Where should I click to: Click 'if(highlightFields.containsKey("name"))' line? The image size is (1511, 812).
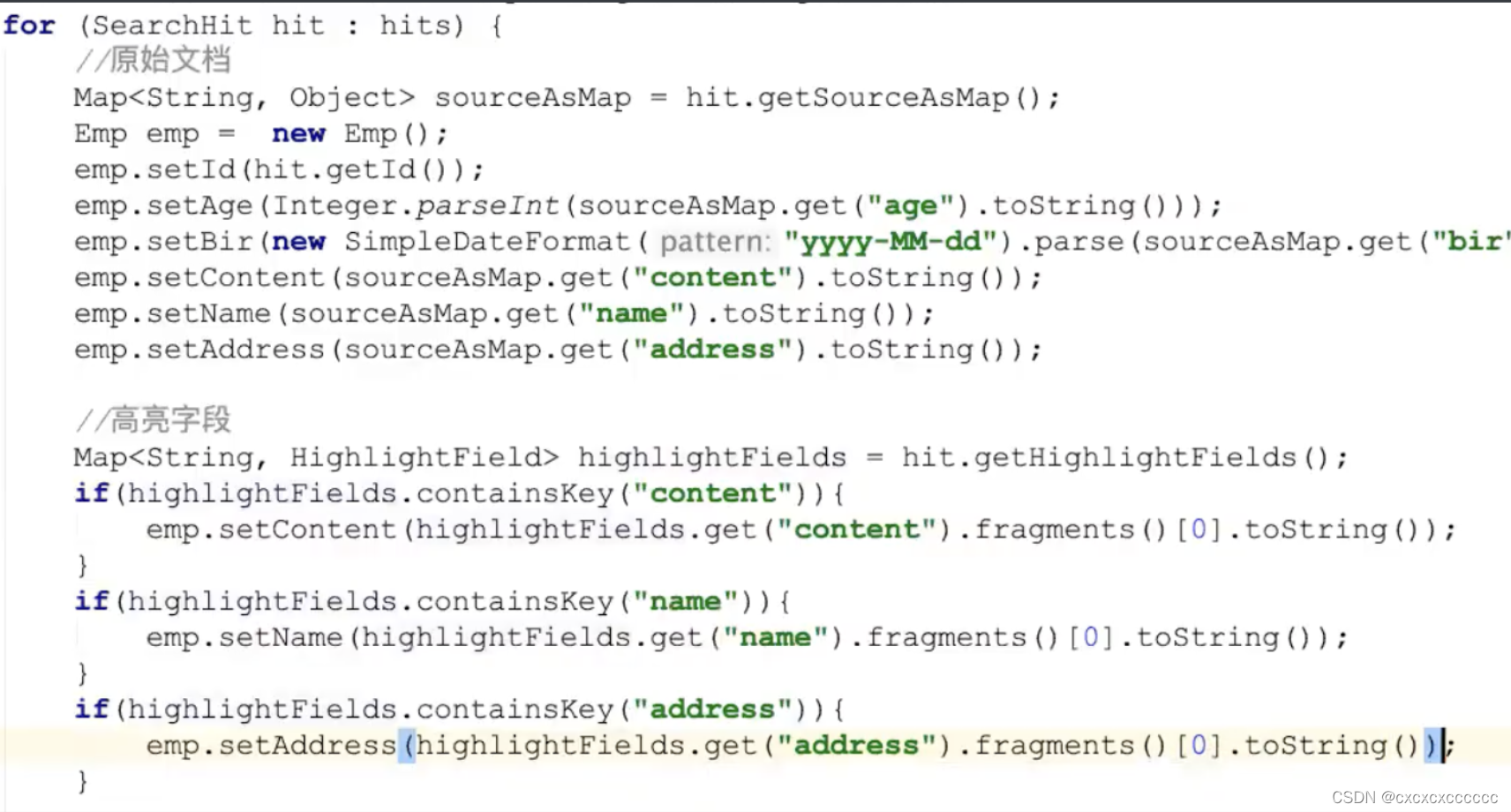(x=432, y=602)
